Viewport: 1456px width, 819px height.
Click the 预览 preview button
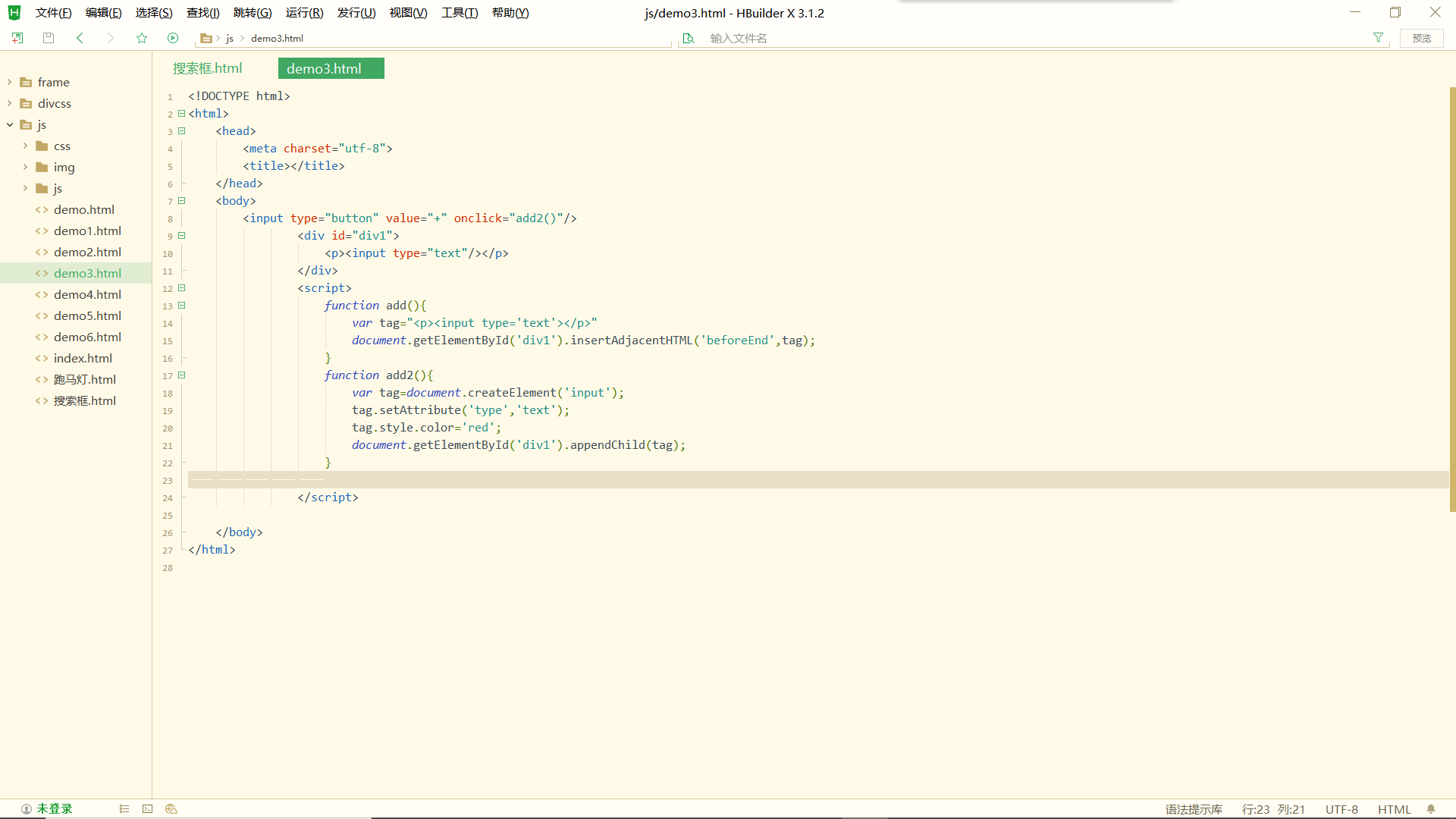pyautogui.click(x=1422, y=38)
